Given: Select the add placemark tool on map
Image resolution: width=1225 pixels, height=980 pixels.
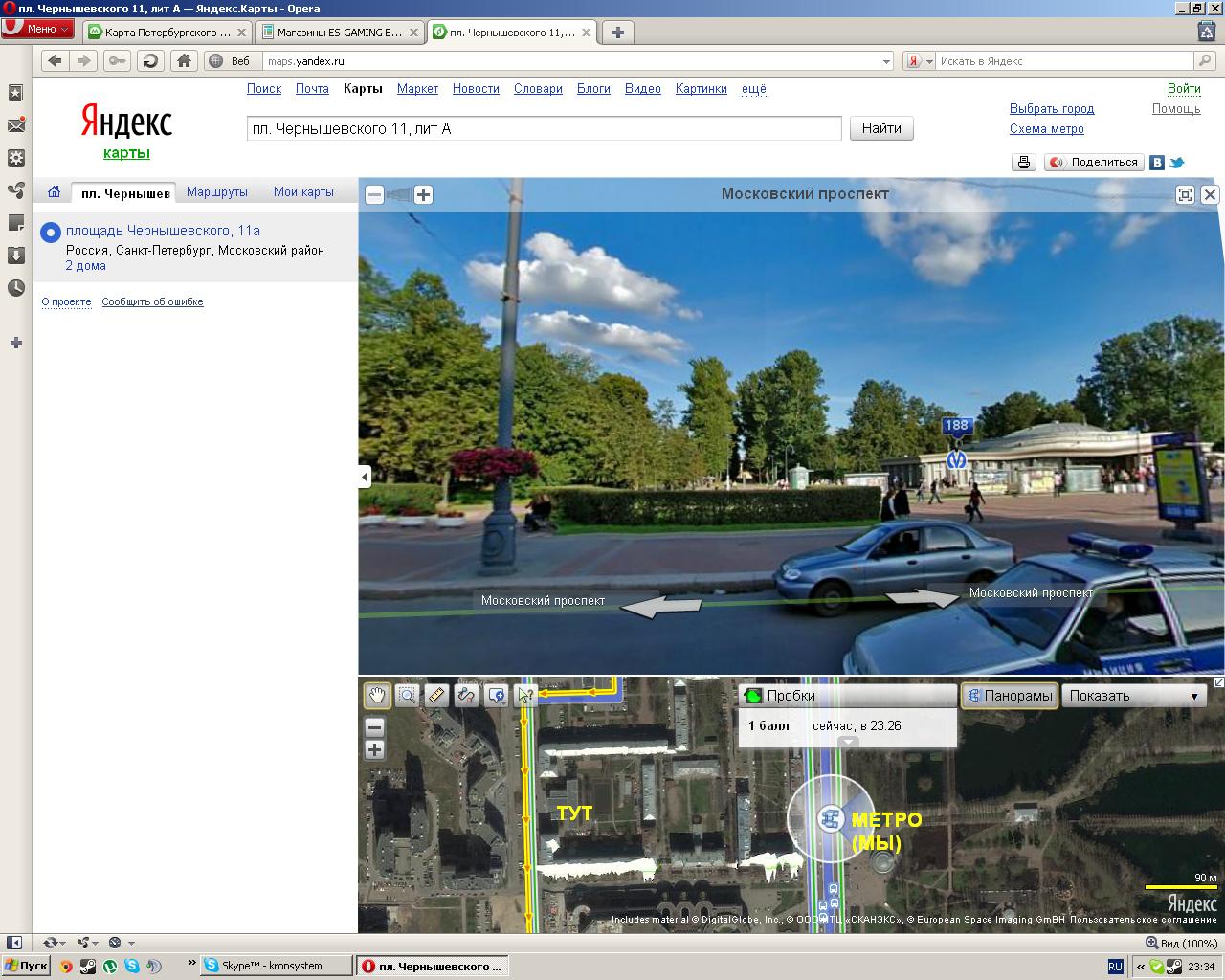Looking at the screenshot, I should click(x=496, y=696).
